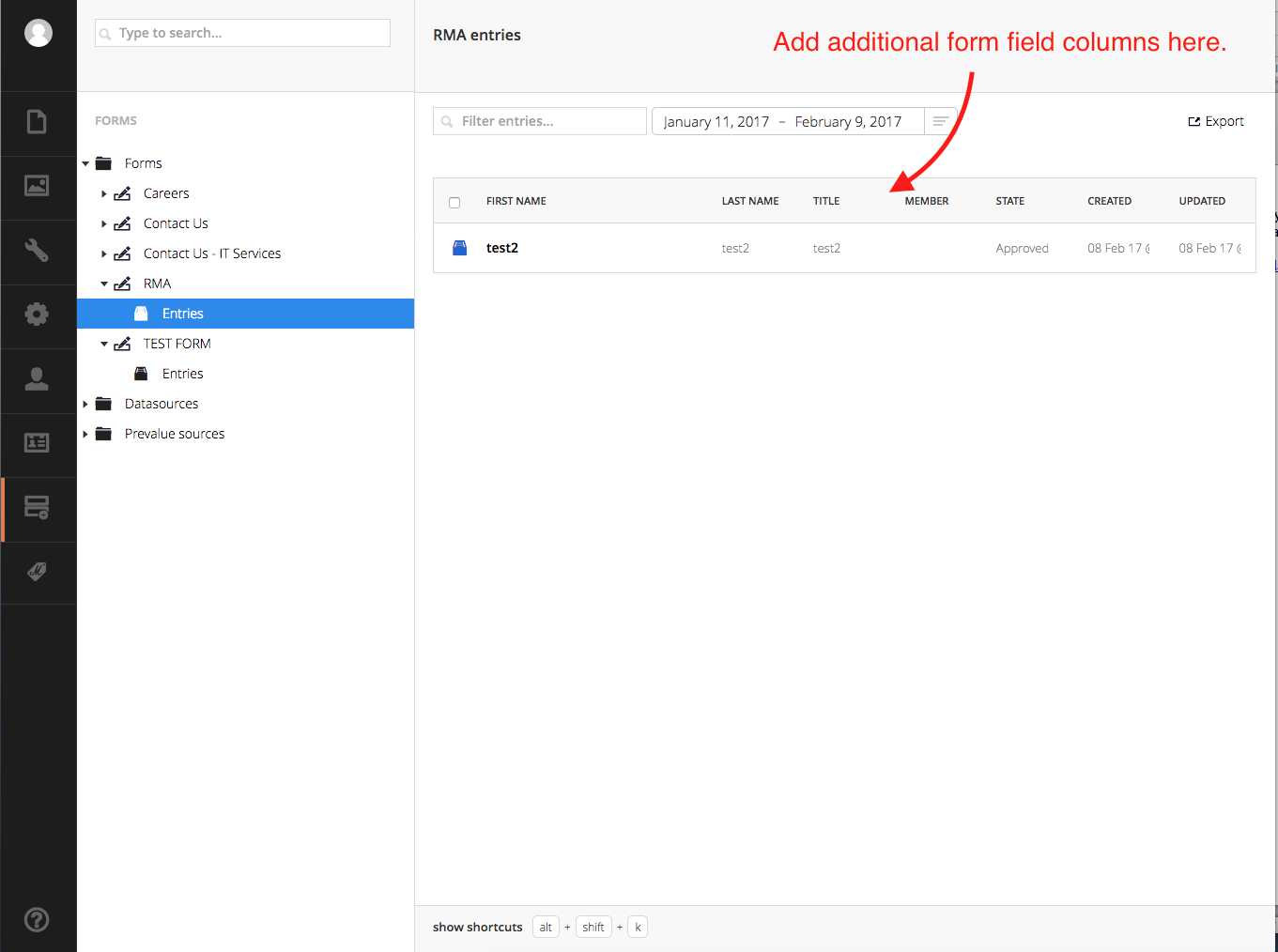Screen dimensions: 1278x952
Task: Open the Users section icon
Action: 37,378
